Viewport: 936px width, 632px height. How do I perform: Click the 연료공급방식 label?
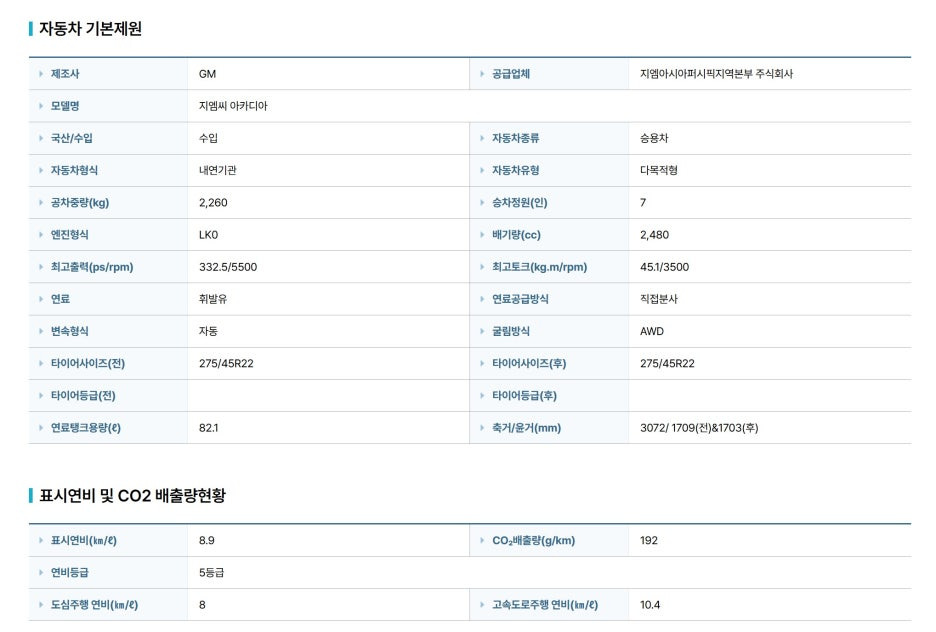[x=521, y=300]
